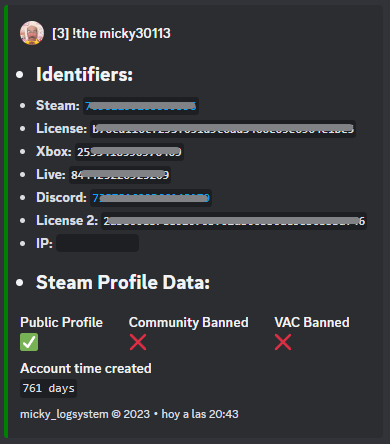Click the Public Profile field title
Viewport: 390px width, 444px height.
click(61, 322)
